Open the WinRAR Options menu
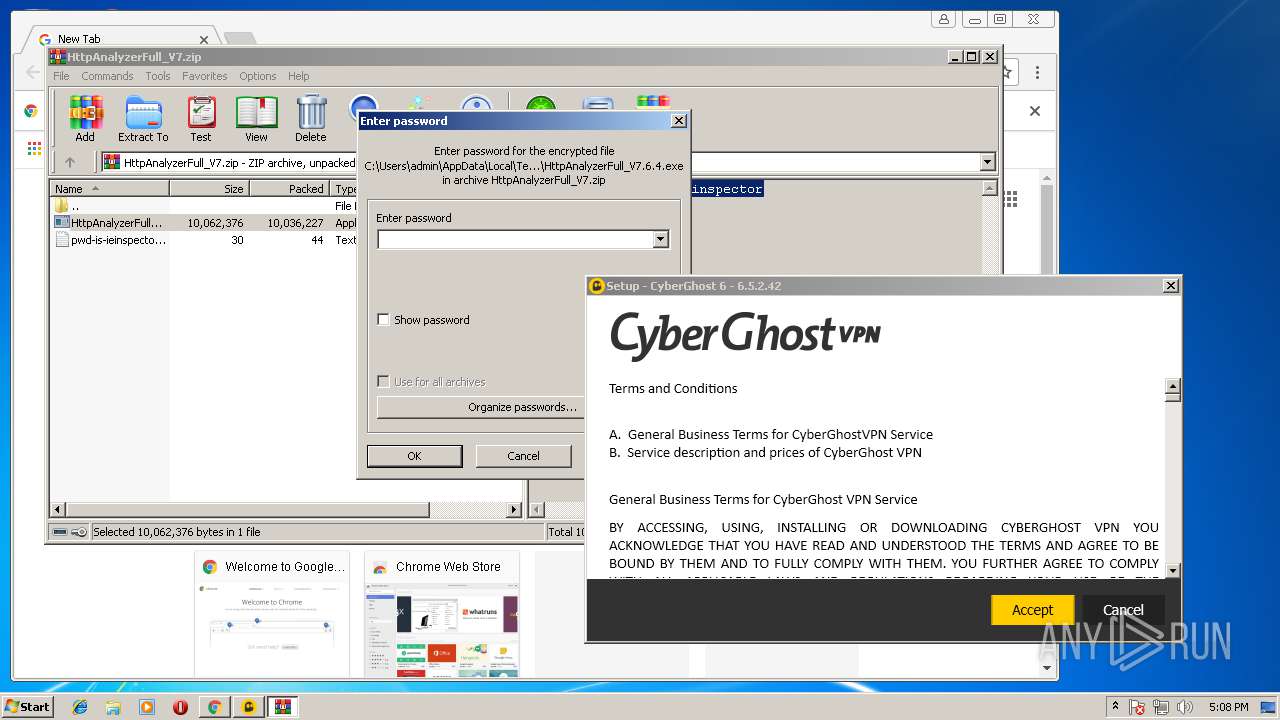 257,76
